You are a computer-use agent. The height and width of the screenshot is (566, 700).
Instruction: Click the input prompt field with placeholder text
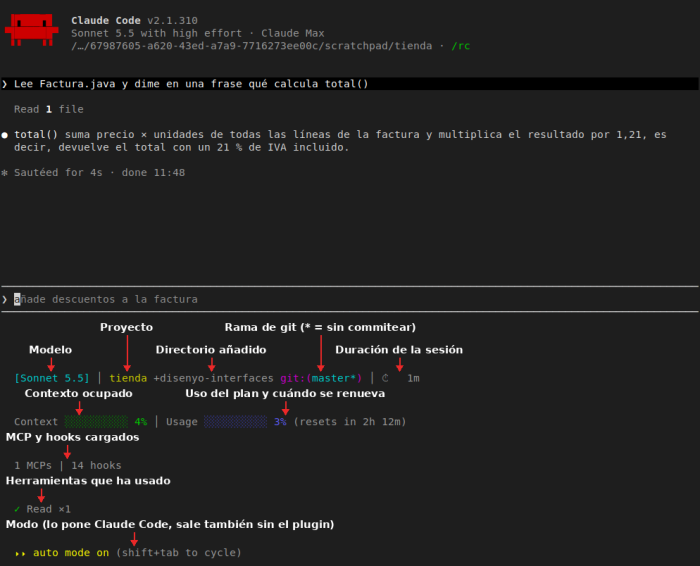(x=350, y=299)
